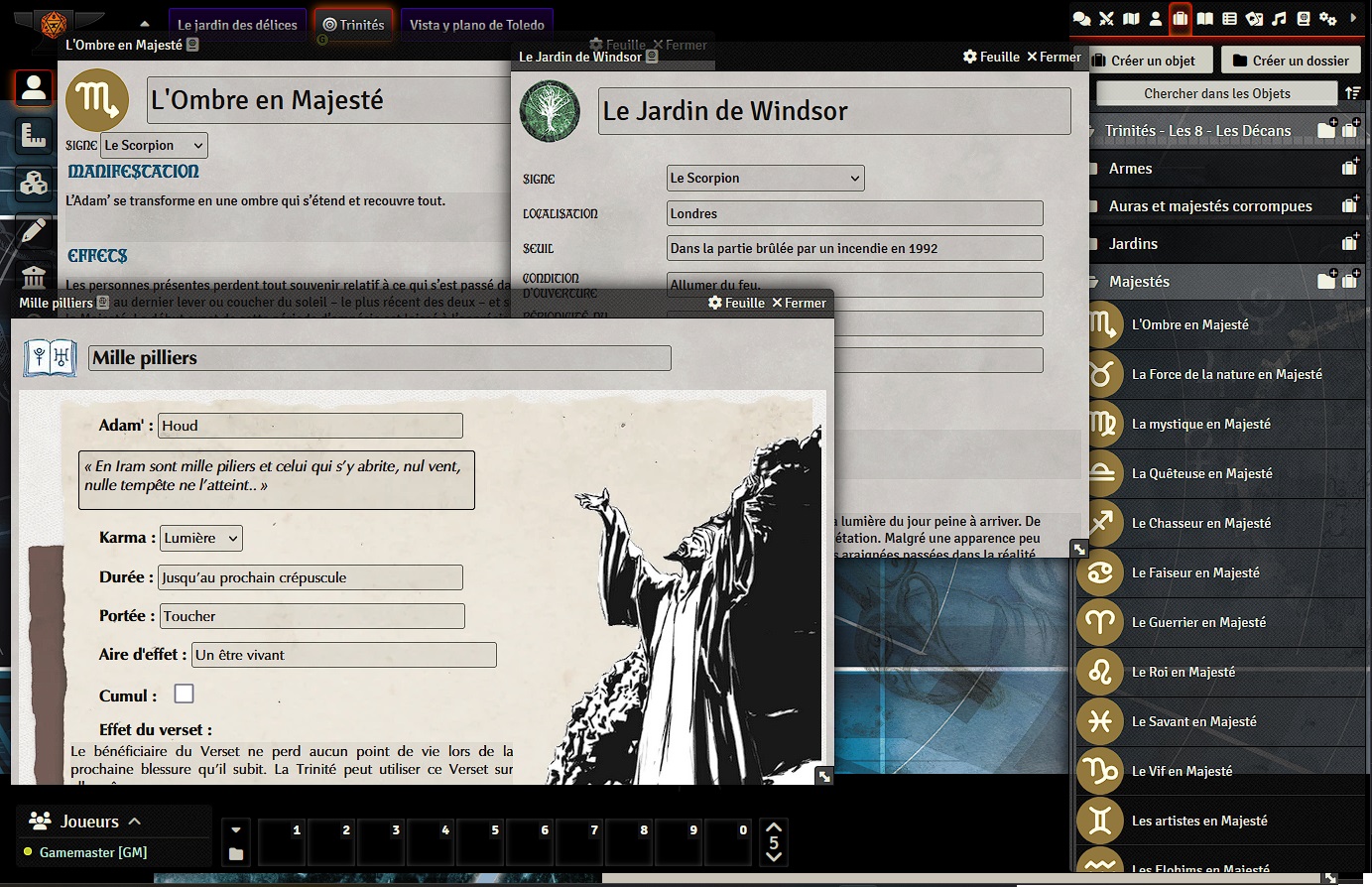
Task: Open the Combat encounters tab with crossed swords
Action: 1106,18
